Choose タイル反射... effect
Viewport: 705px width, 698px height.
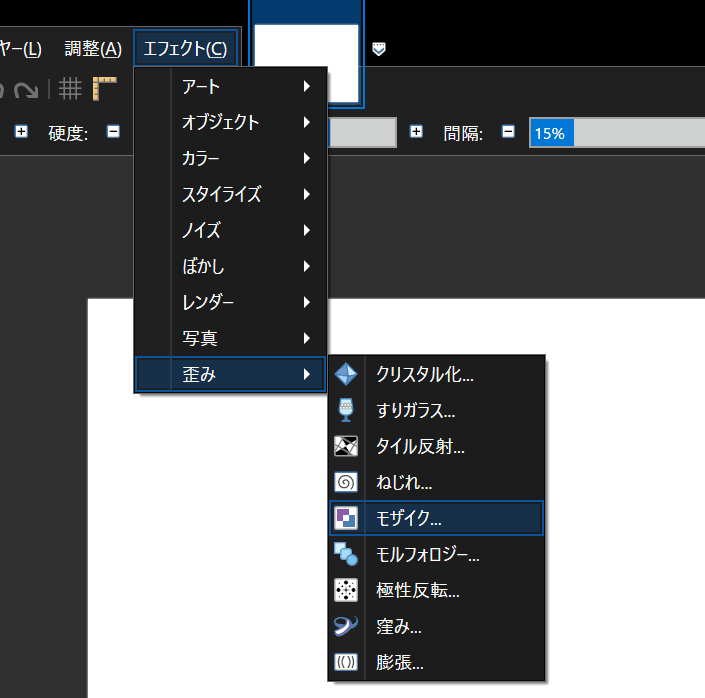(436, 446)
